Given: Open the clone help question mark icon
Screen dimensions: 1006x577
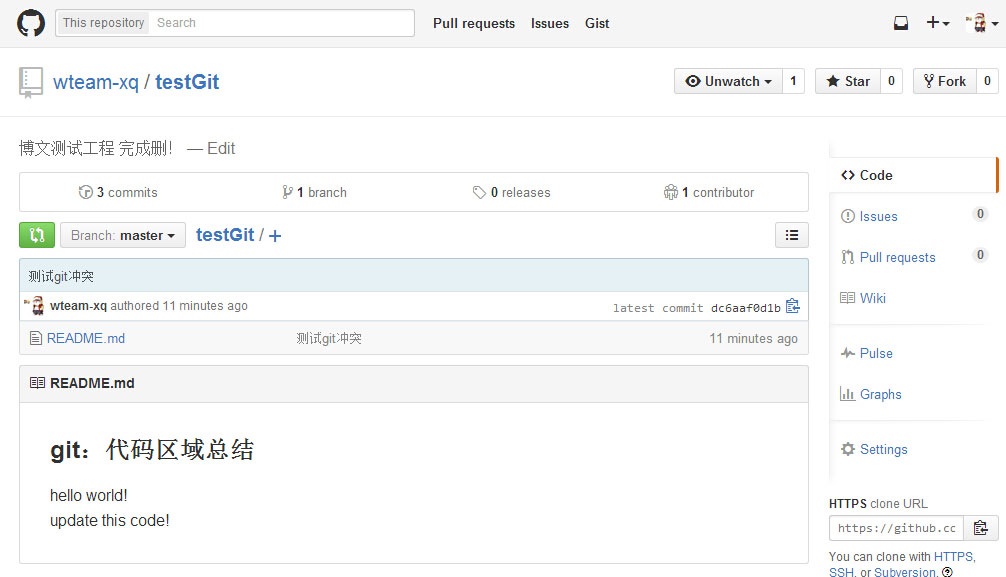Looking at the screenshot, I should [x=947, y=572].
